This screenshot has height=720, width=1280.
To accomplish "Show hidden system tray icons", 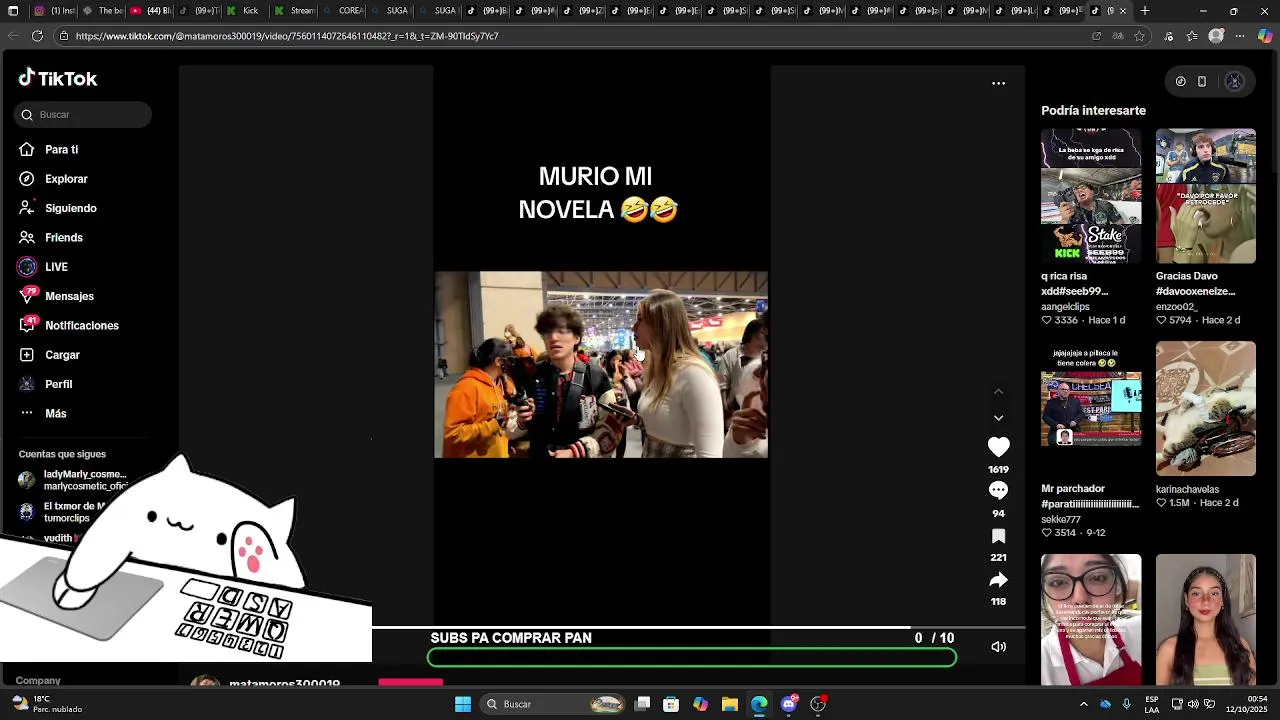I will click(1084, 704).
